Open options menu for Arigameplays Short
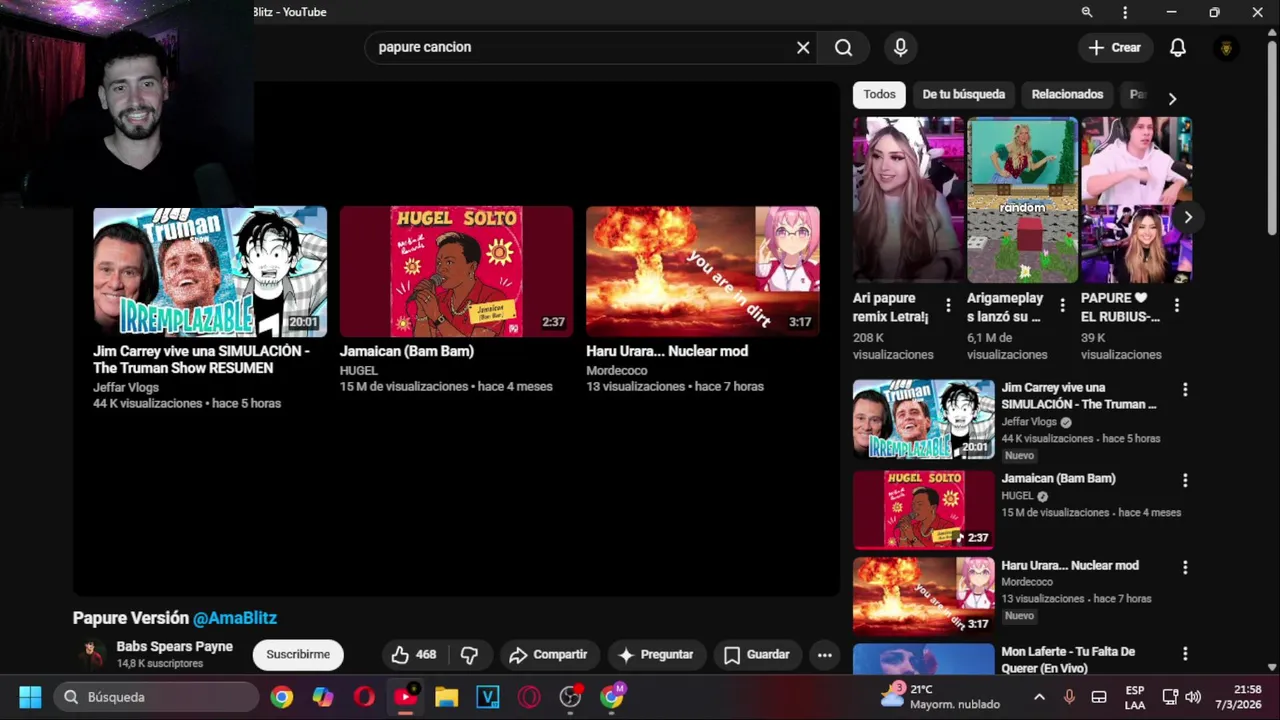Screen dimensions: 1280x720 pos(1062,304)
